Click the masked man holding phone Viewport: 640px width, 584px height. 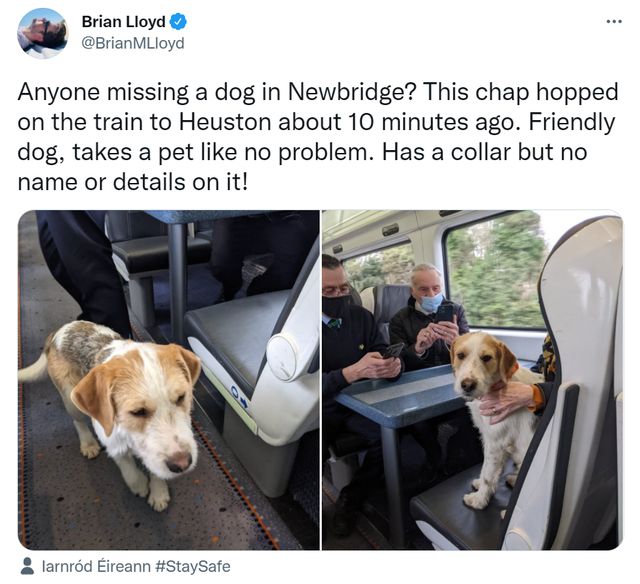pyautogui.click(x=429, y=316)
